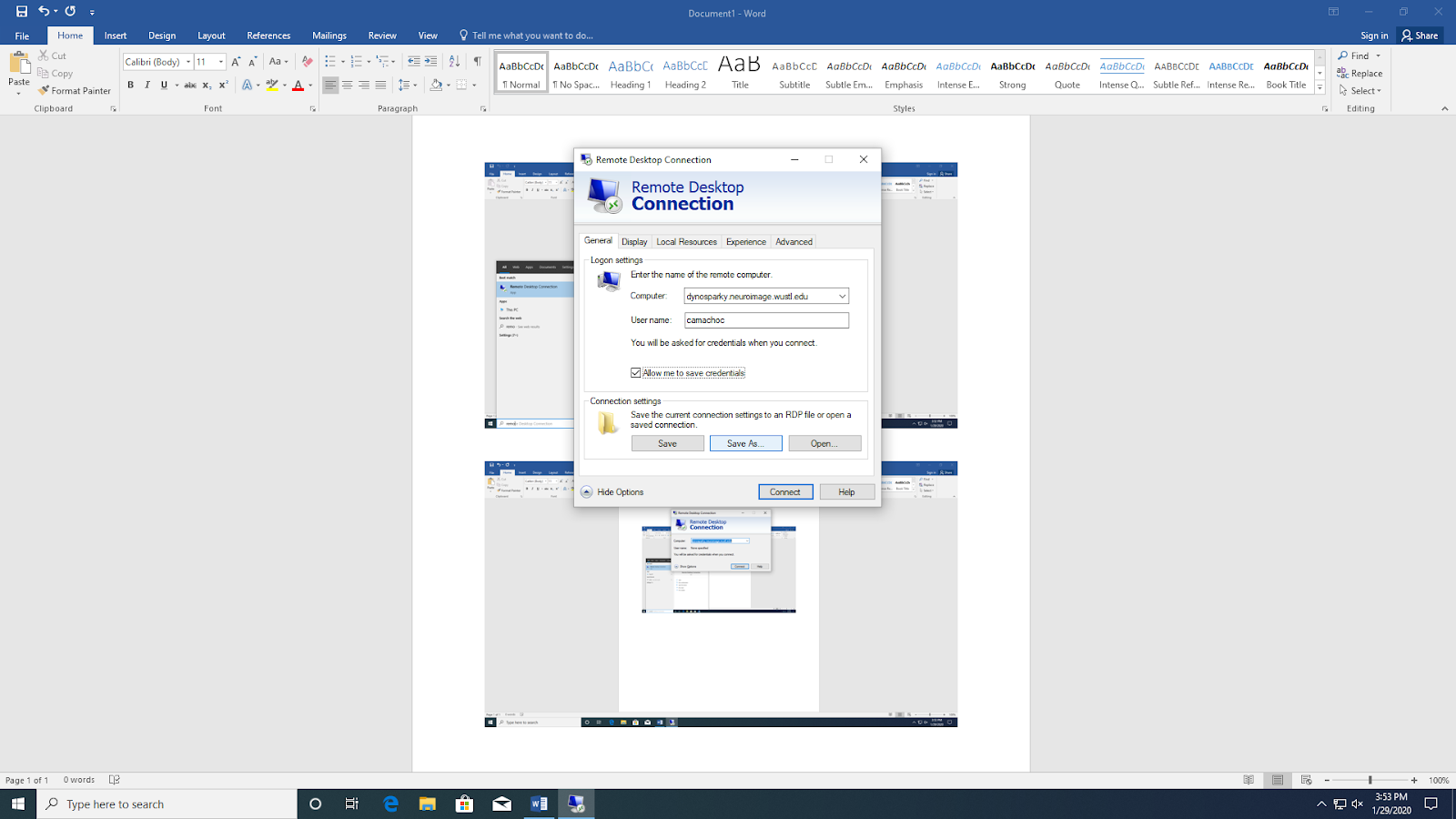The width and height of the screenshot is (1456, 819).
Task: Activate the Format Painter tool
Action: [74, 90]
